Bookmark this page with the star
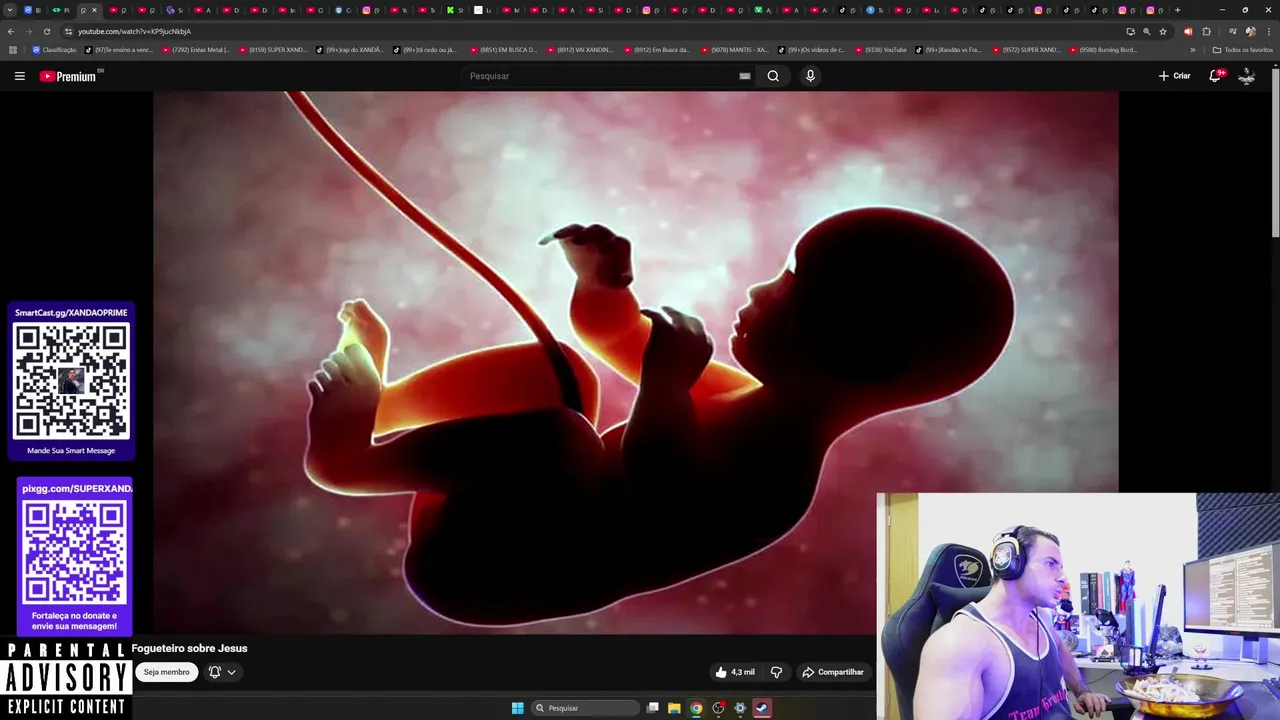1280x720 pixels. click(x=1163, y=32)
